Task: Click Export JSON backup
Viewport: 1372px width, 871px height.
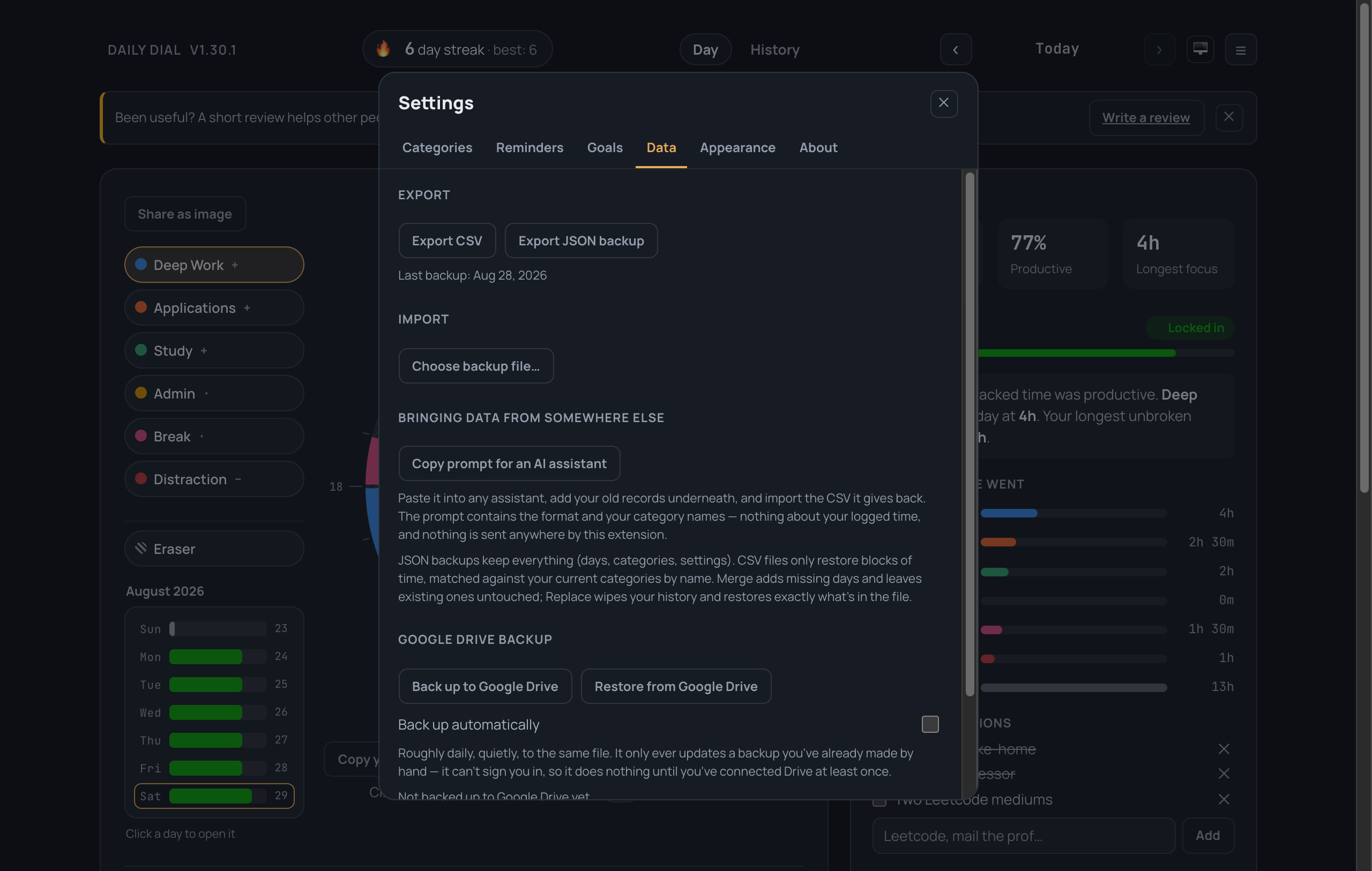Action: 581,241
